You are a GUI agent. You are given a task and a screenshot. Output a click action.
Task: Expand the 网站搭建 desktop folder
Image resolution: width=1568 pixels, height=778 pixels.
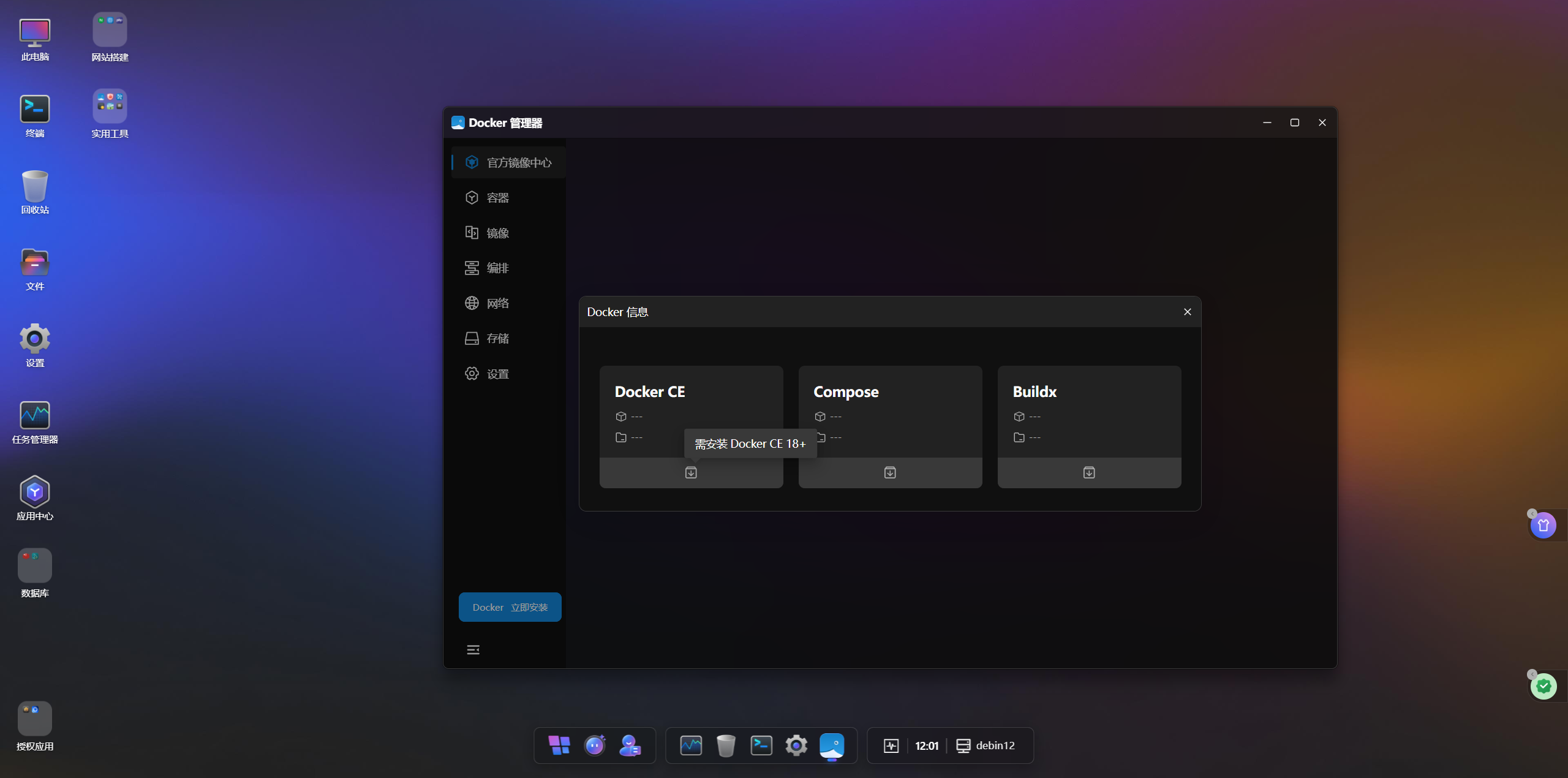point(110,29)
